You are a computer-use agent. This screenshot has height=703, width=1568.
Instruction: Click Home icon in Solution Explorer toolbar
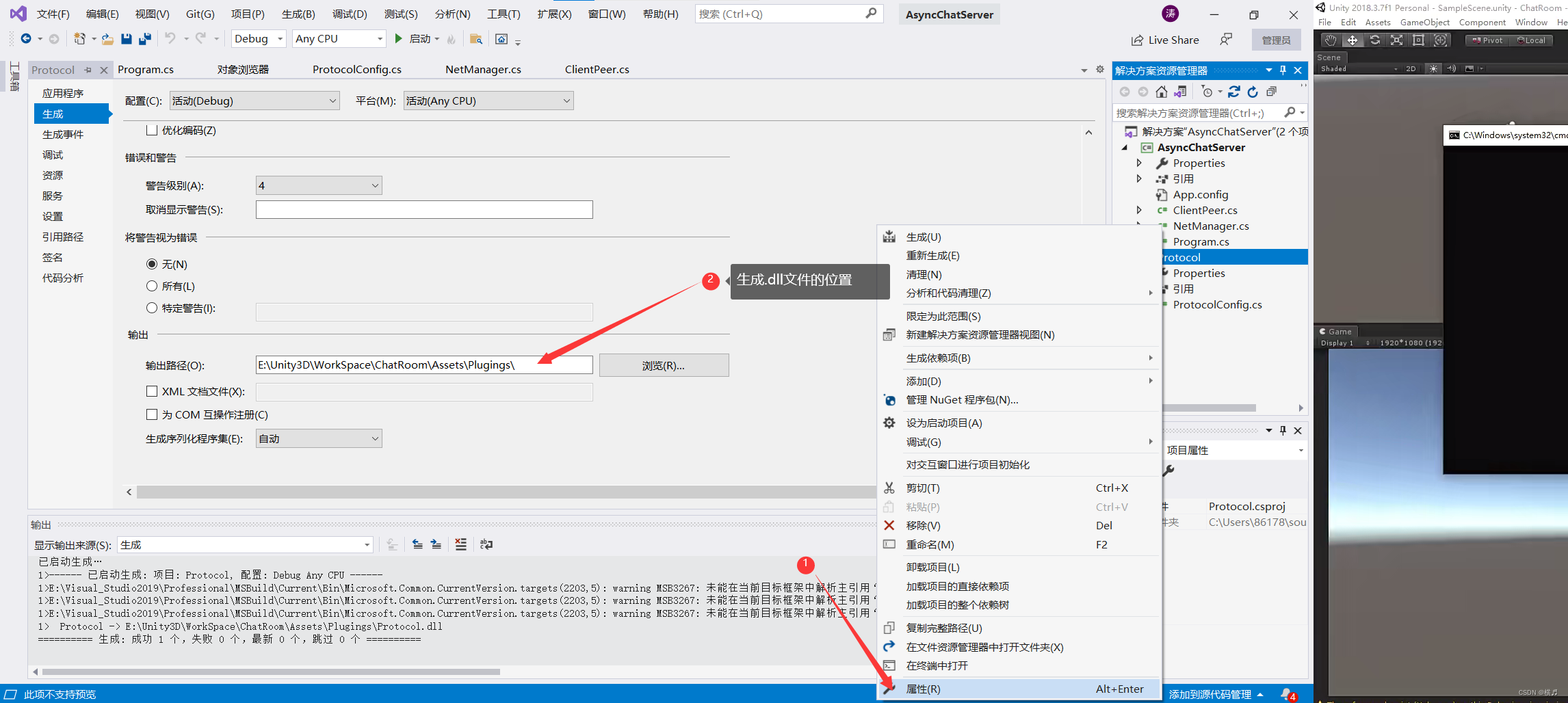tap(1162, 92)
